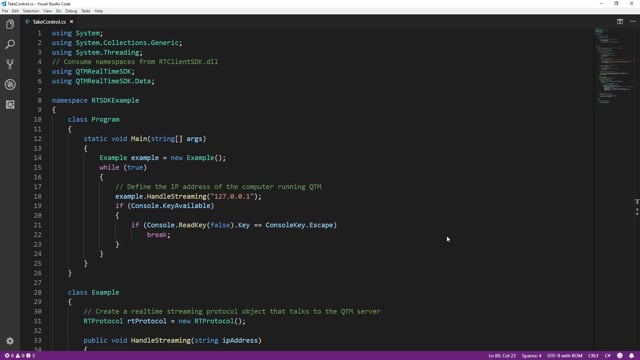This screenshot has height=360, width=640.
Task: Open the Debug menu
Action: pyautogui.click(x=71, y=11)
